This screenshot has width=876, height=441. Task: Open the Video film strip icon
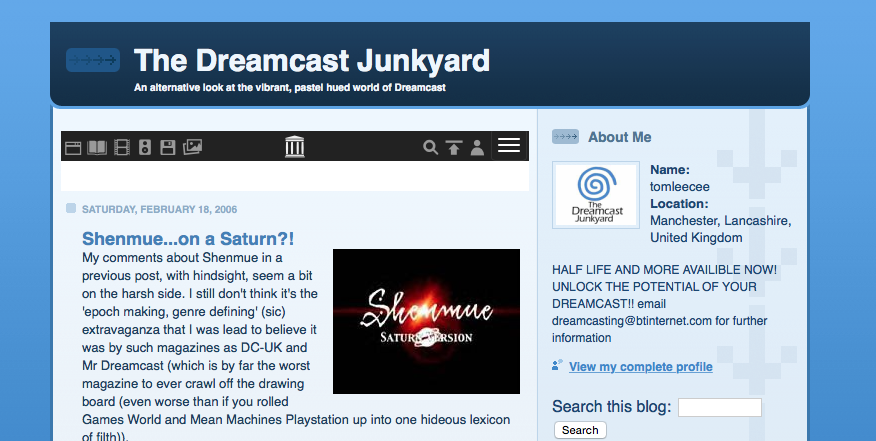click(122, 148)
